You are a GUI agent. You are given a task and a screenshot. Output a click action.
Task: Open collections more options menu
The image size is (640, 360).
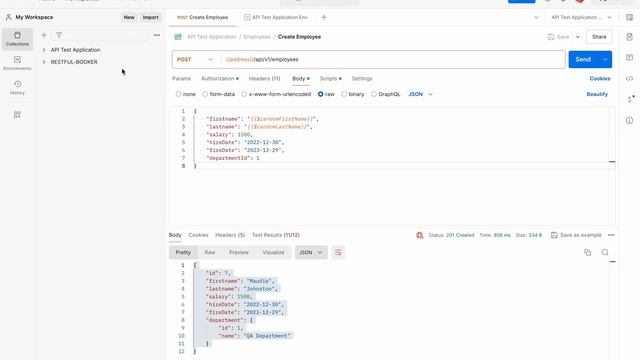[157, 35]
